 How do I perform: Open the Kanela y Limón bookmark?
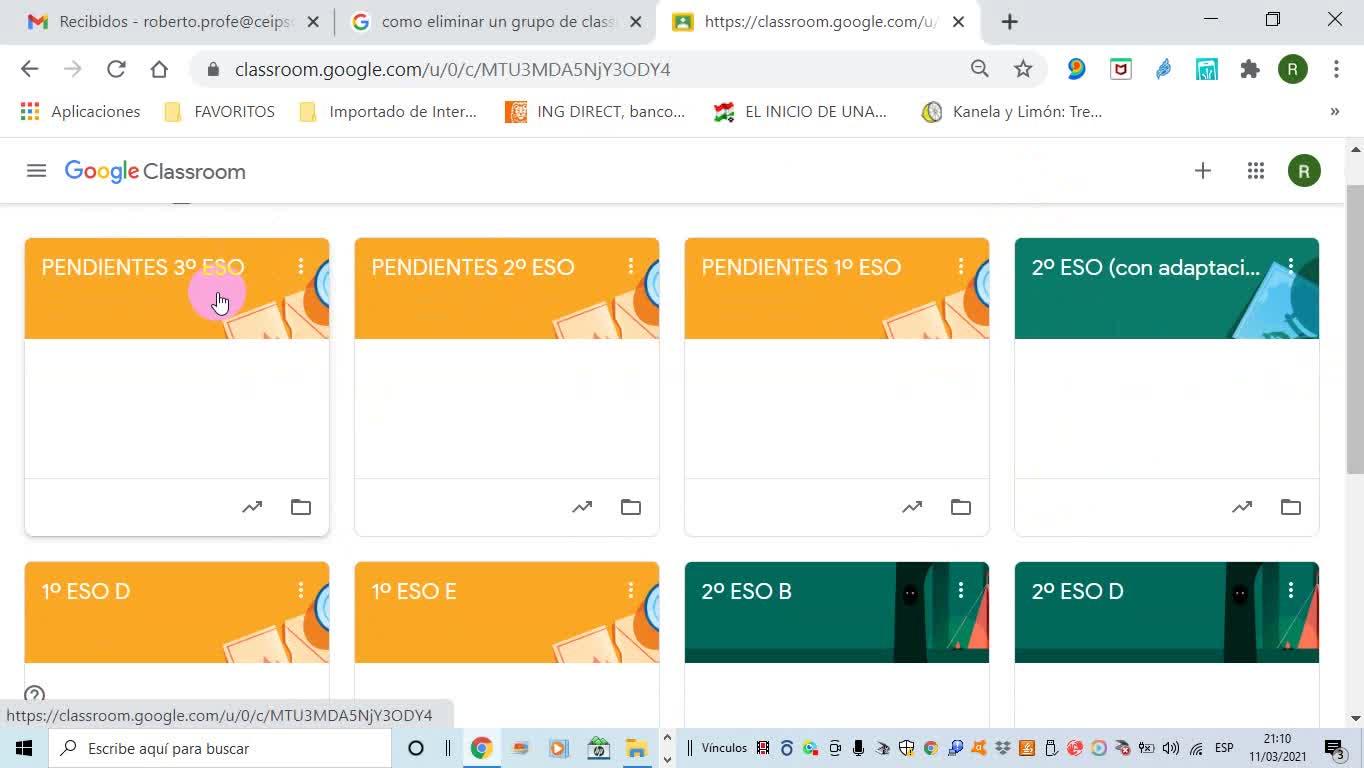coord(1011,111)
